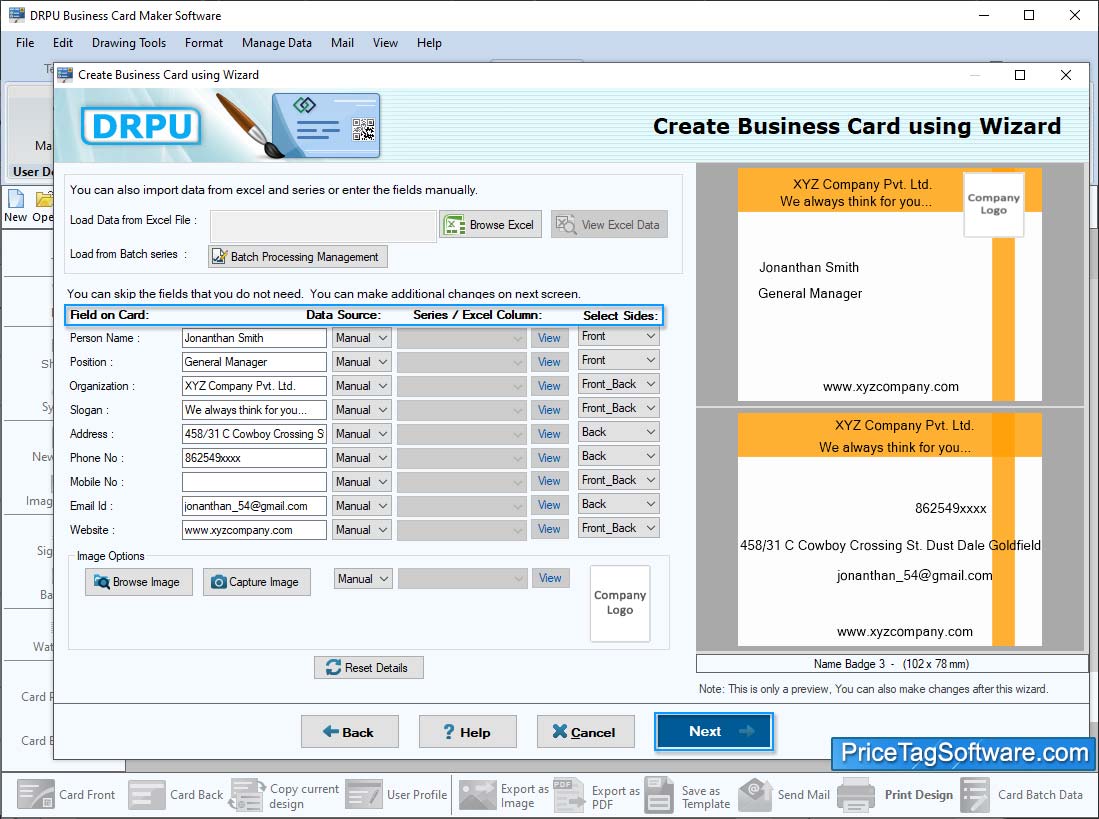Open the View menu

click(x=385, y=43)
